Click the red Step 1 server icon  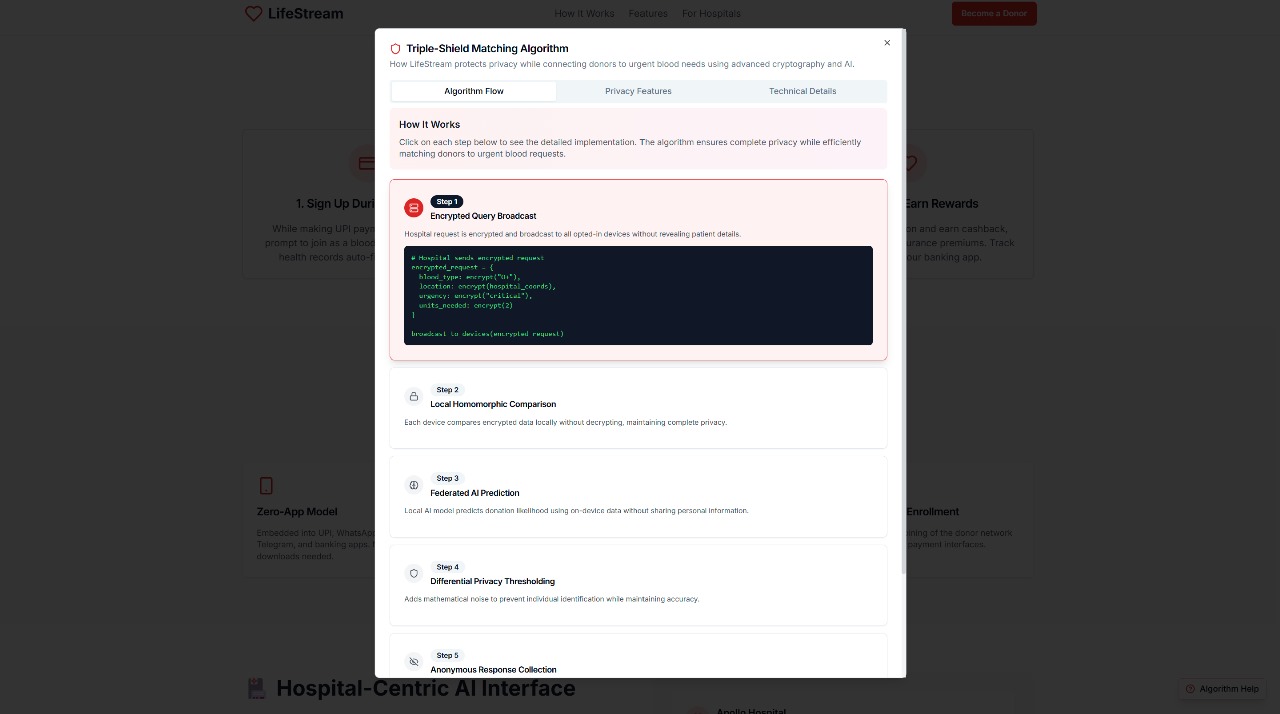pos(414,207)
